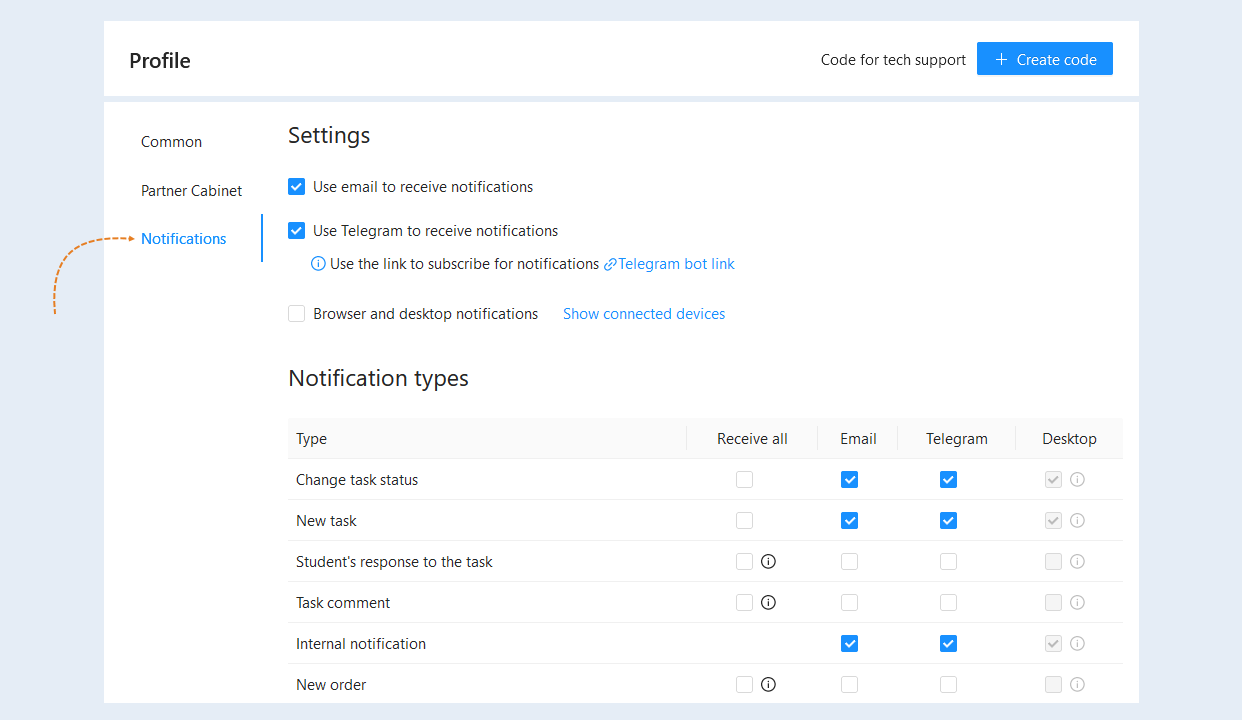Click Internal notification row label
Image resolution: width=1242 pixels, height=720 pixels.
(361, 644)
